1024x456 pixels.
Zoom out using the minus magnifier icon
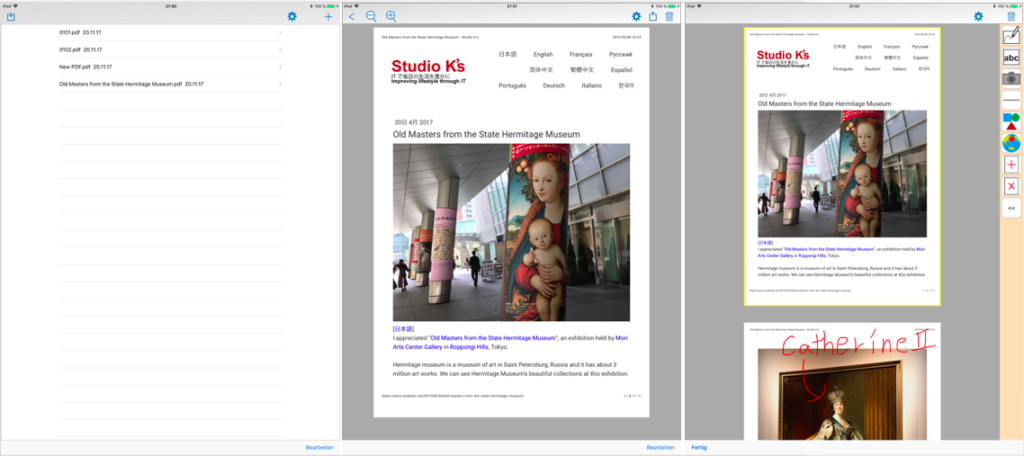372,16
